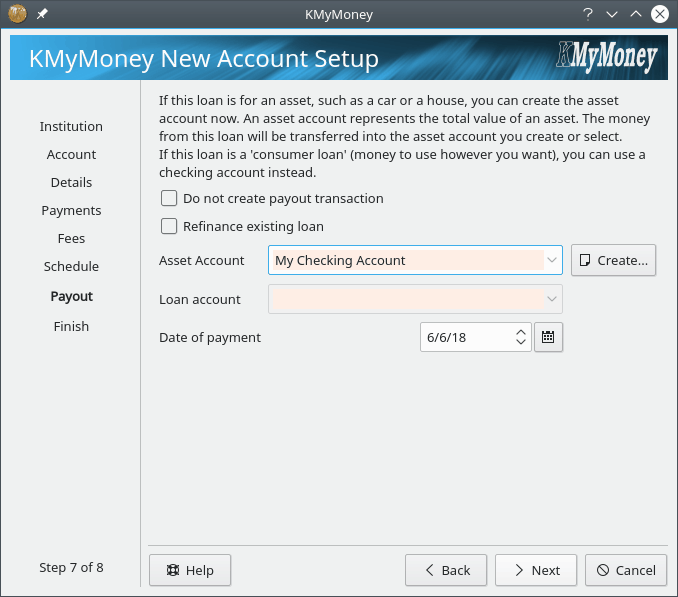Click the Create... asset account button

613,260
